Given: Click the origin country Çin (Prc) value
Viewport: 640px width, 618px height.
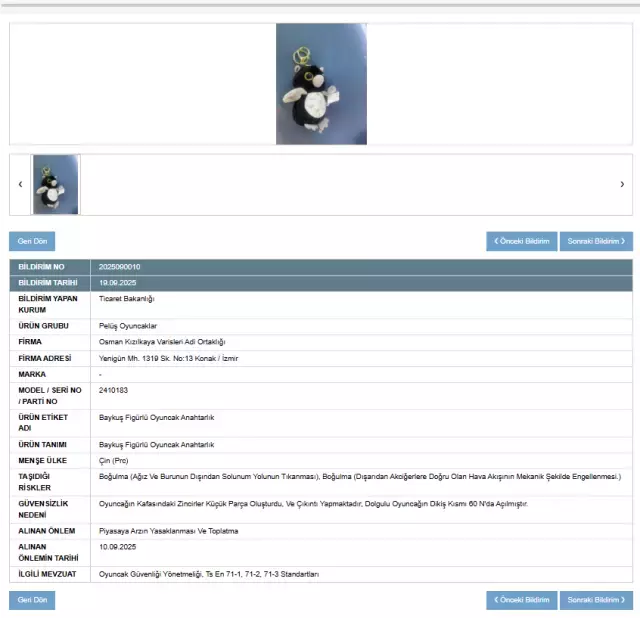Looking at the screenshot, I should (114, 460).
